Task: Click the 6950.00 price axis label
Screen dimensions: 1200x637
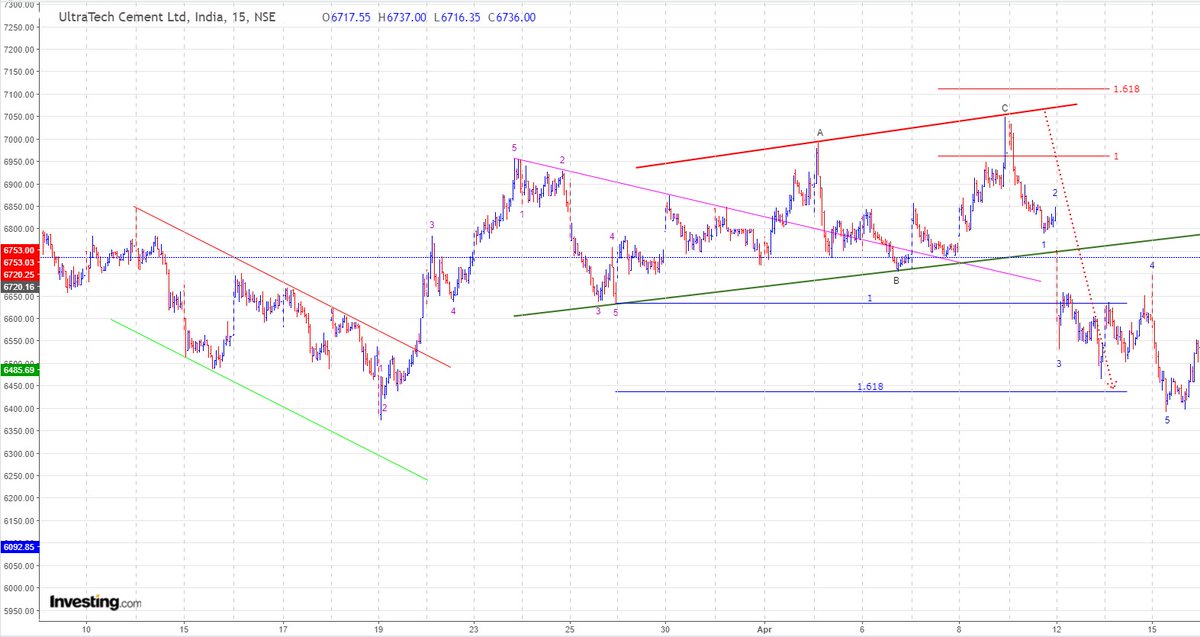Action: pyautogui.click(x=19, y=162)
